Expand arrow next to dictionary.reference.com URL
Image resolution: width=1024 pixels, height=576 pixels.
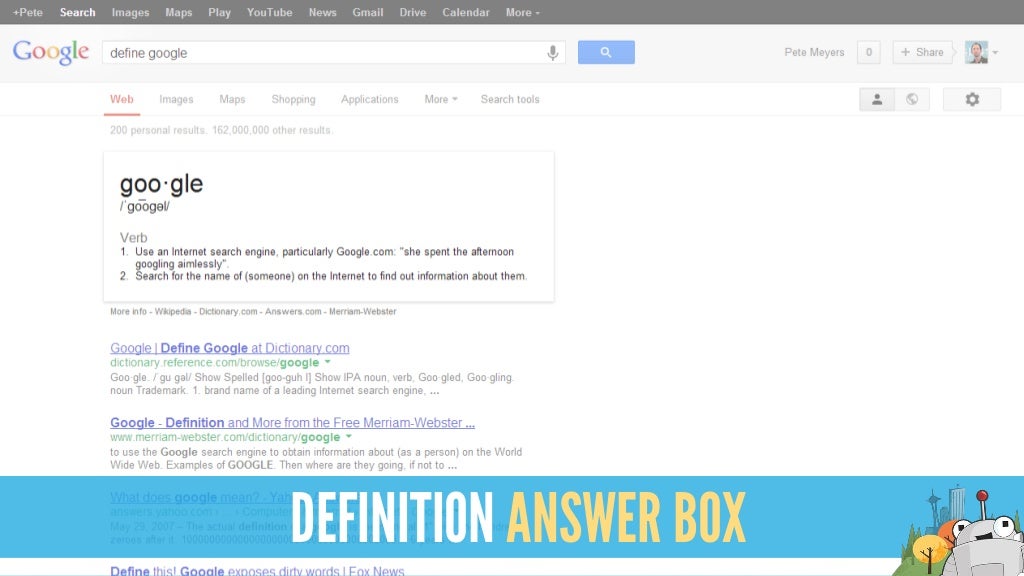tap(328, 362)
